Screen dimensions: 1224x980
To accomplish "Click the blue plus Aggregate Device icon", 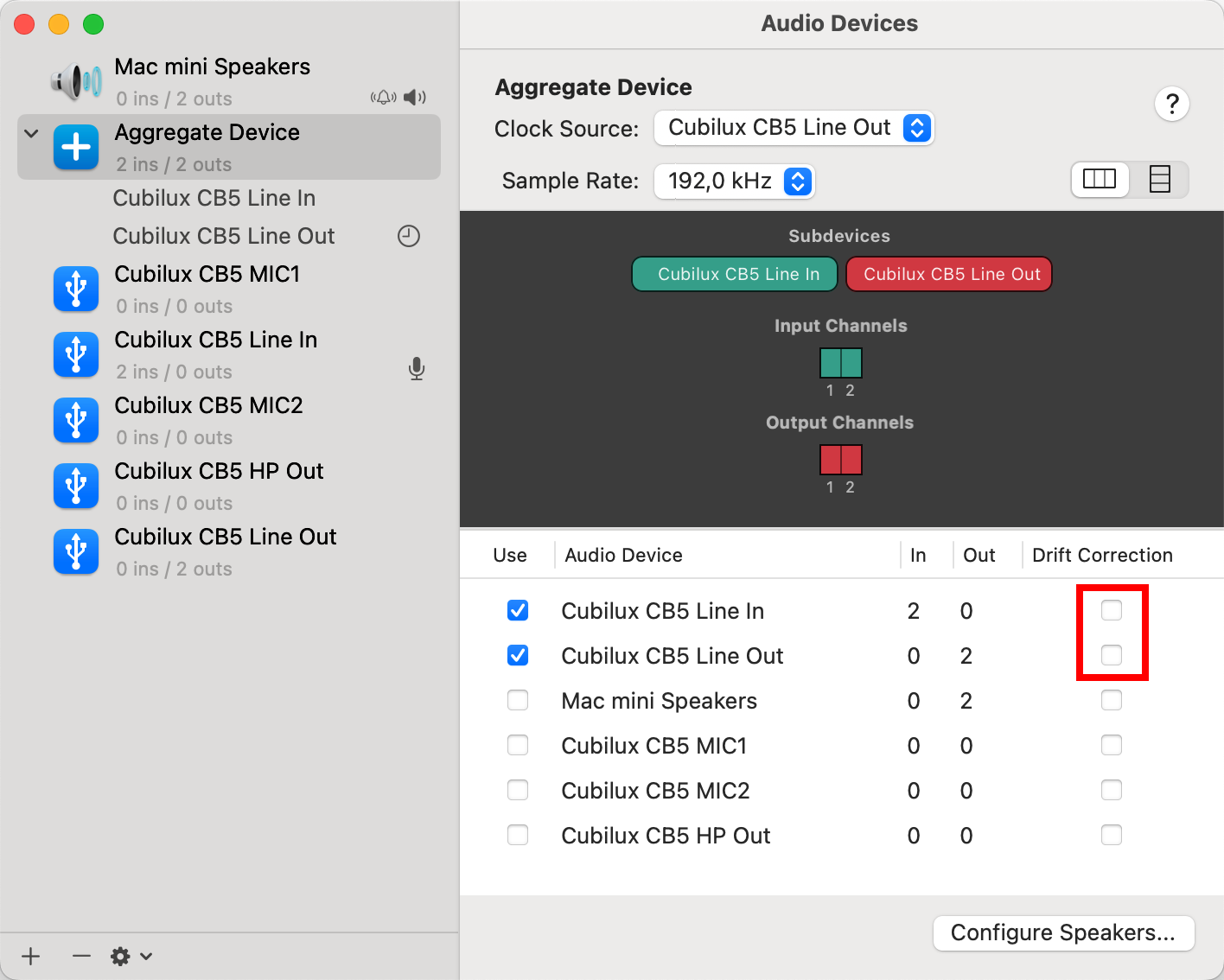I will [x=76, y=147].
